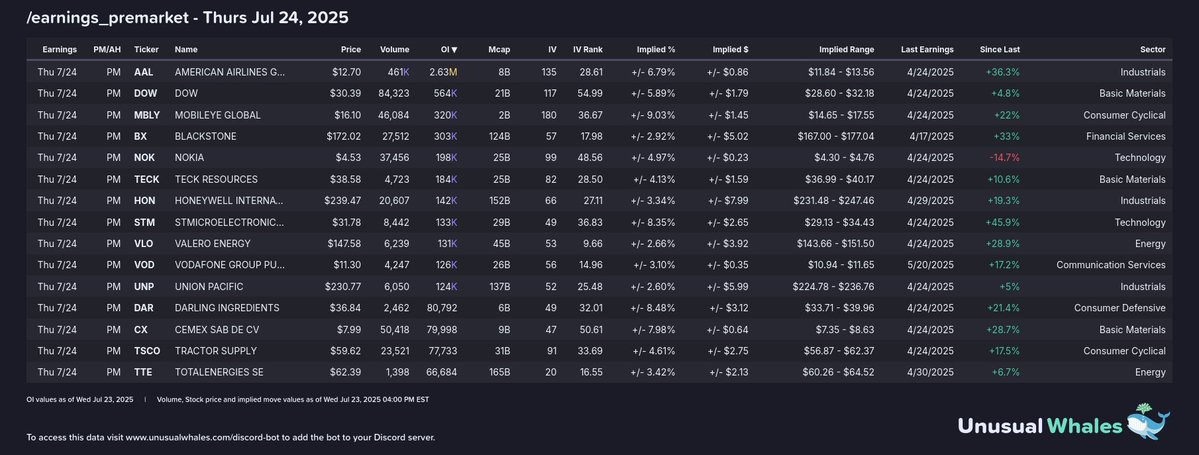Click the 180 IV value
The height and width of the screenshot is (455, 1199).
tap(549, 115)
